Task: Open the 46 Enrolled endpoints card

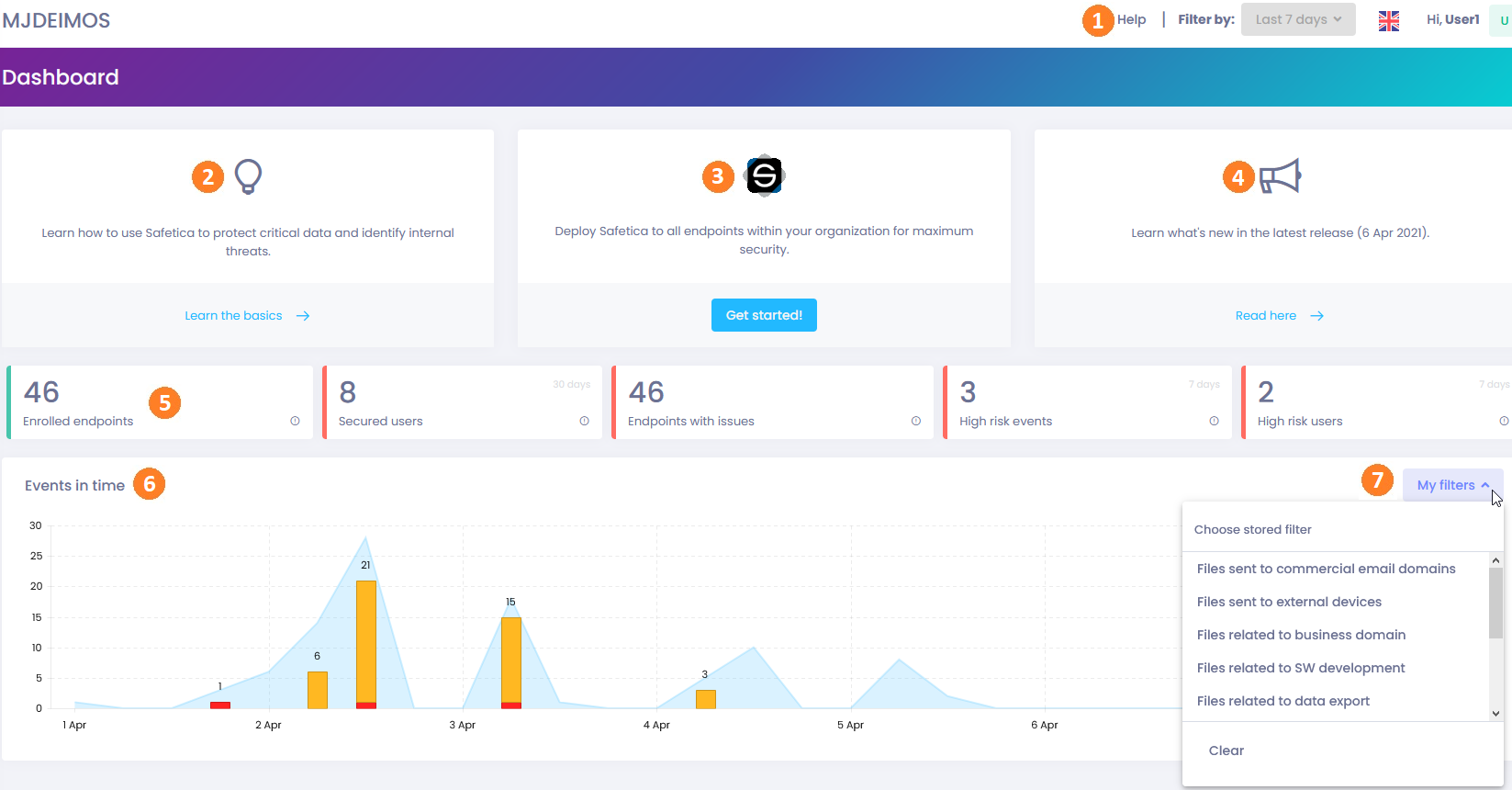Action: (x=160, y=402)
